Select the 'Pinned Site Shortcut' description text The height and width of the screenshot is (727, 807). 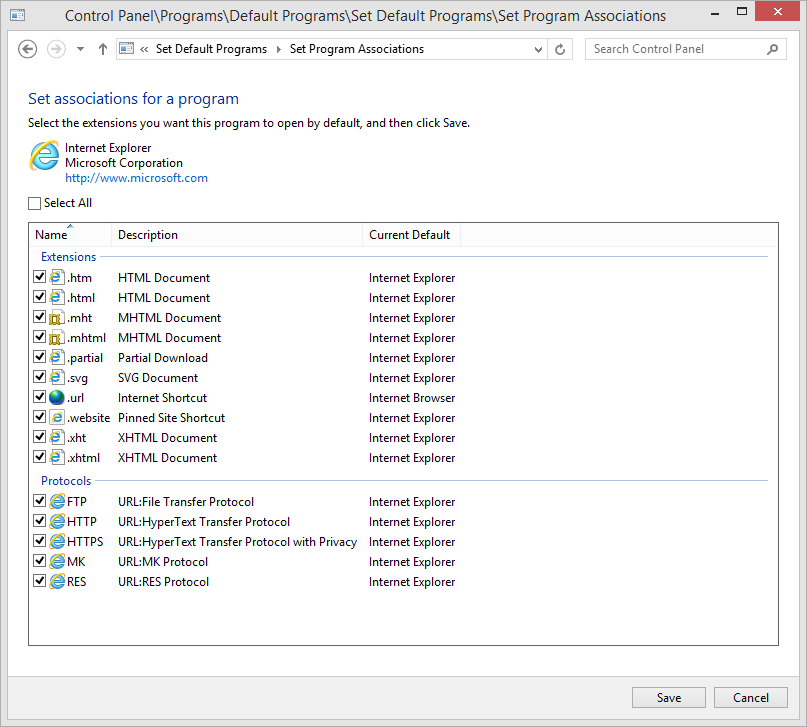(x=171, y=418)
